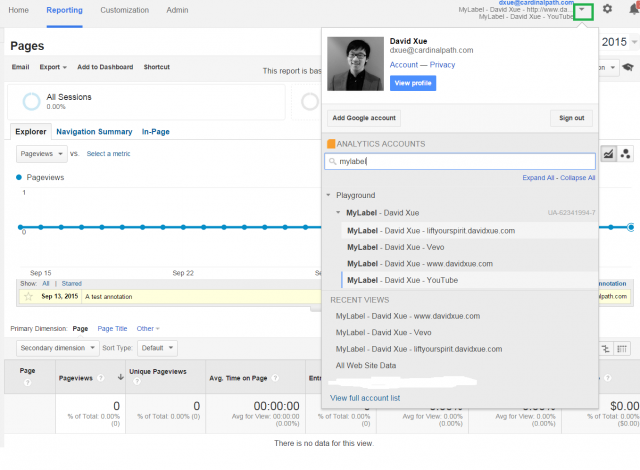Image resolution: width=640 pixels, height=470 pixels.
Task: Click Add Google account button
Action: pyautogui.click(x=364, y=118)
